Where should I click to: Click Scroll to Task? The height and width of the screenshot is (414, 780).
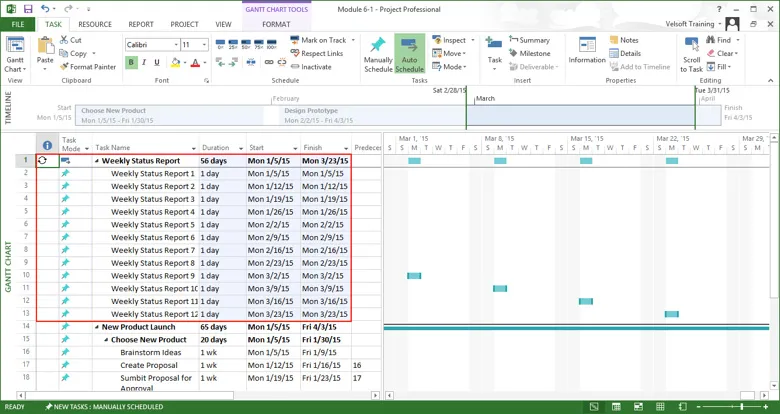[x=691, y=55]
